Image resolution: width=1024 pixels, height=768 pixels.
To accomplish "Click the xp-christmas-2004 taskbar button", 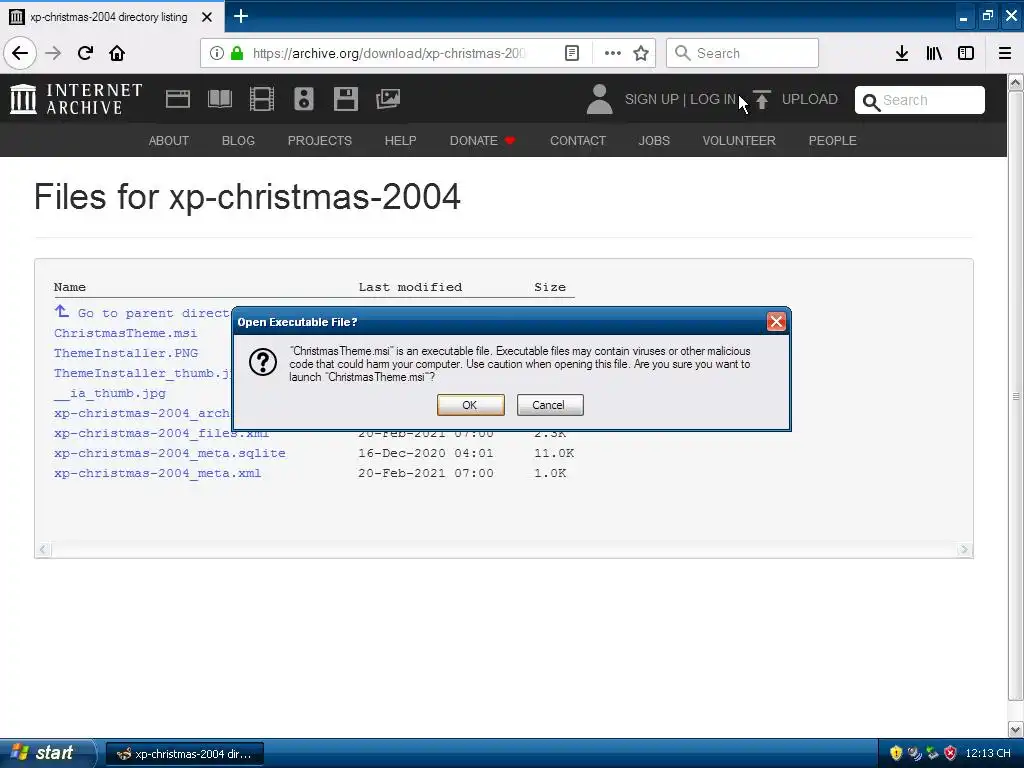I will (x=185, y=754).
